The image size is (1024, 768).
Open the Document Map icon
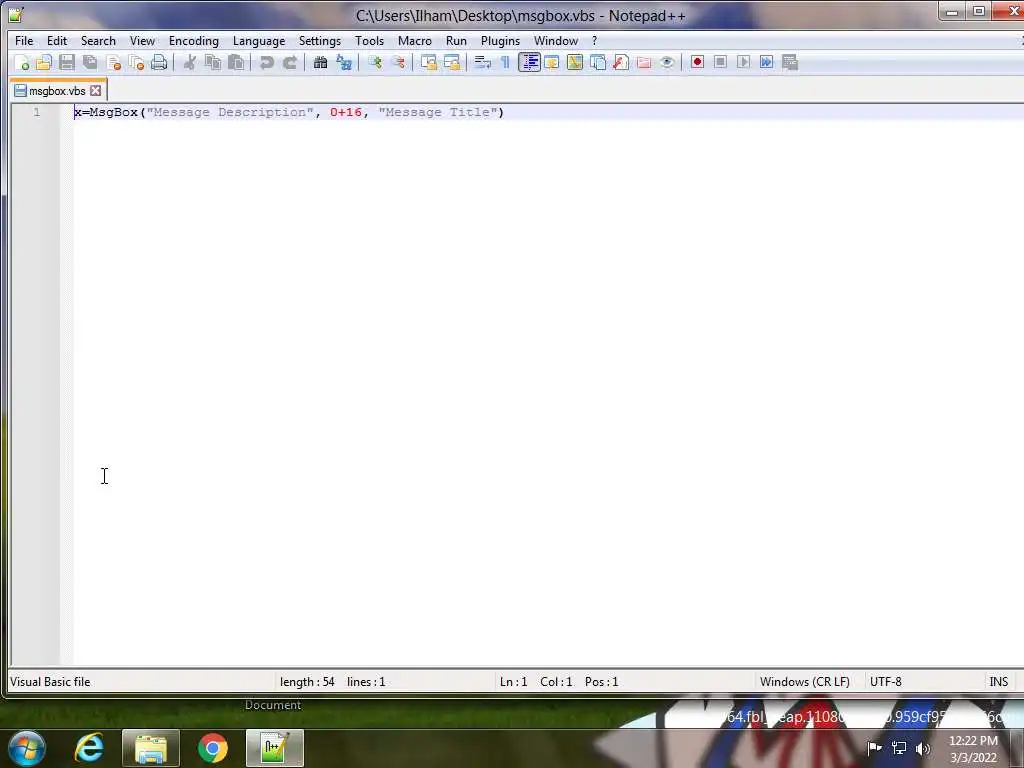[x=575, y=63]
